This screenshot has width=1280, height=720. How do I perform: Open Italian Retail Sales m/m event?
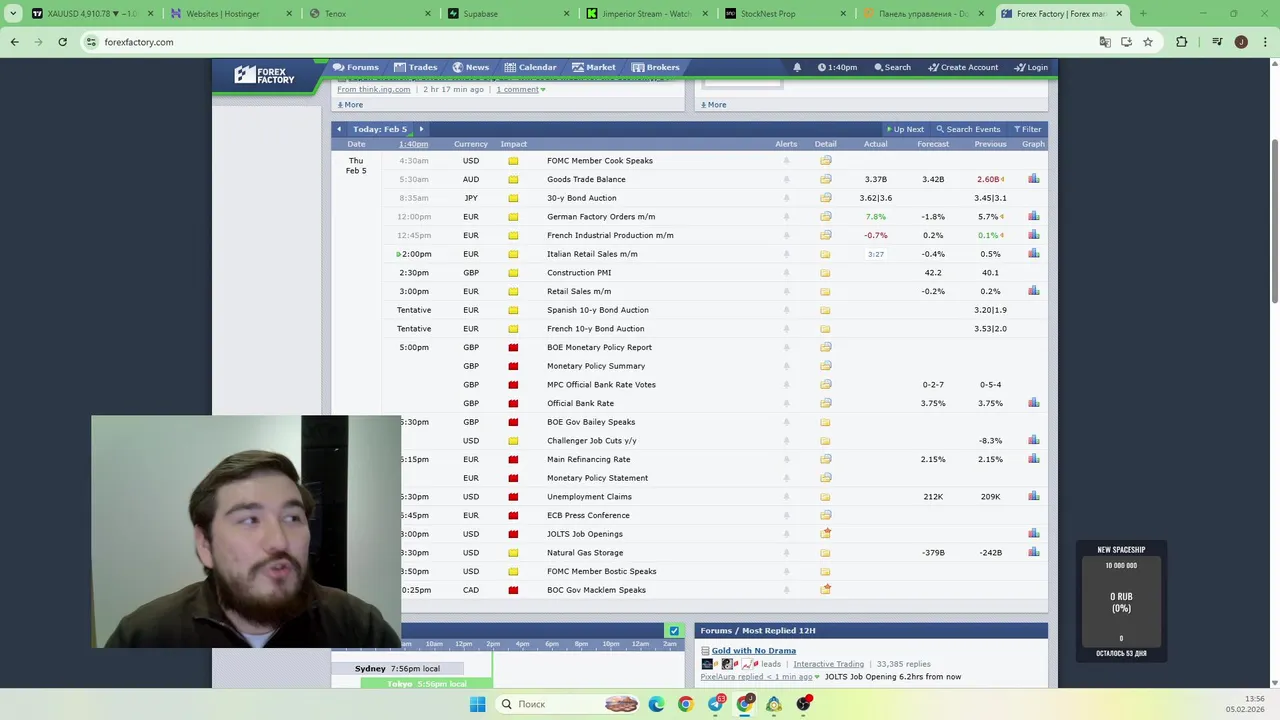coord(592,254)
